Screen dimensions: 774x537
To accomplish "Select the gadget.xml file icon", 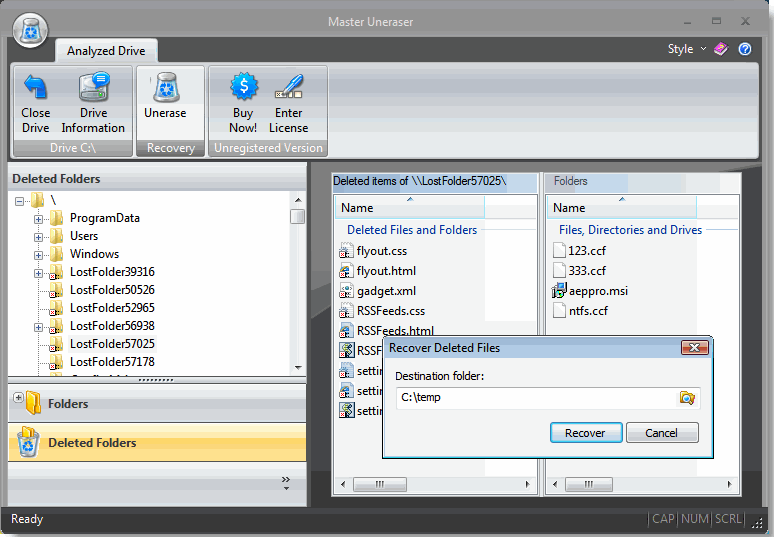I will (347, 291).
